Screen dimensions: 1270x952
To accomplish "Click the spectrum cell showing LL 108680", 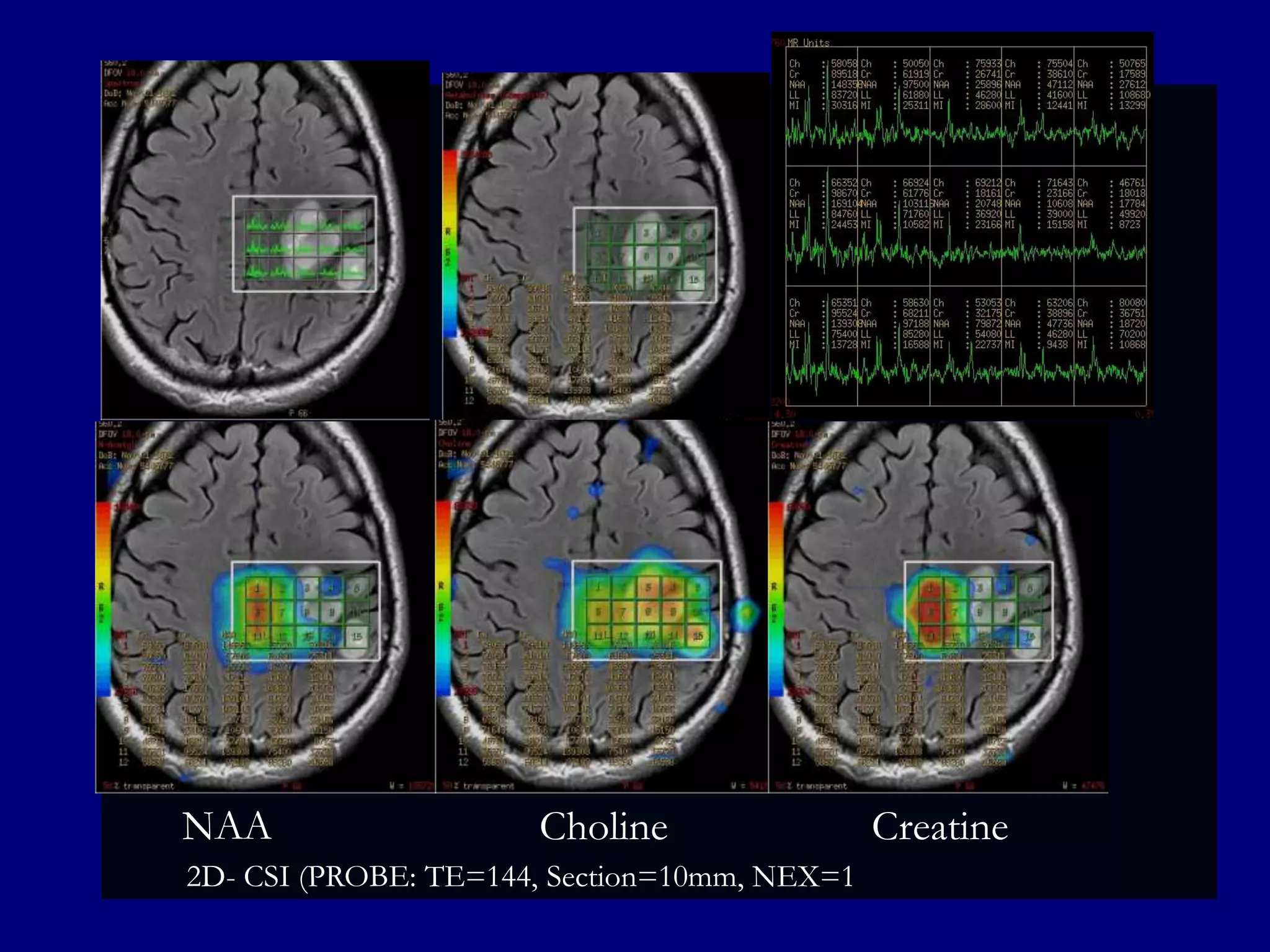I will coord(1110,105).
